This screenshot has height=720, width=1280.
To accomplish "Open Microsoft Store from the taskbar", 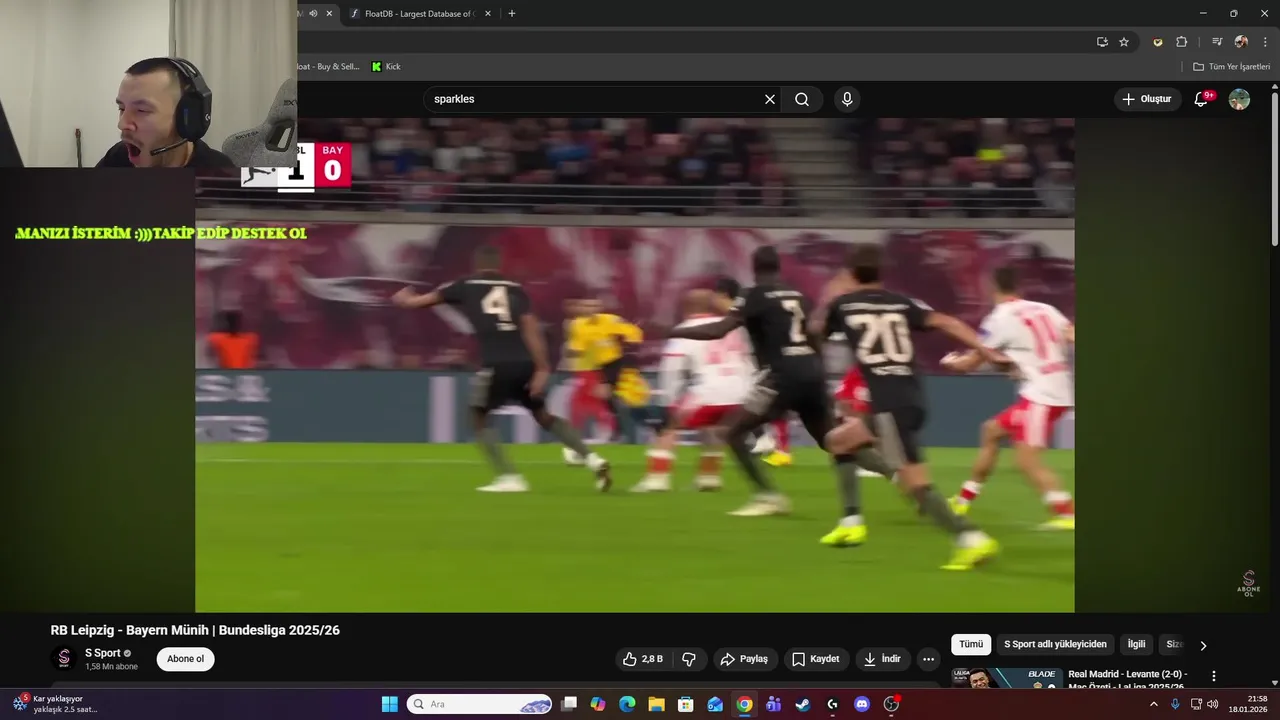I will (x=686, y=704).
